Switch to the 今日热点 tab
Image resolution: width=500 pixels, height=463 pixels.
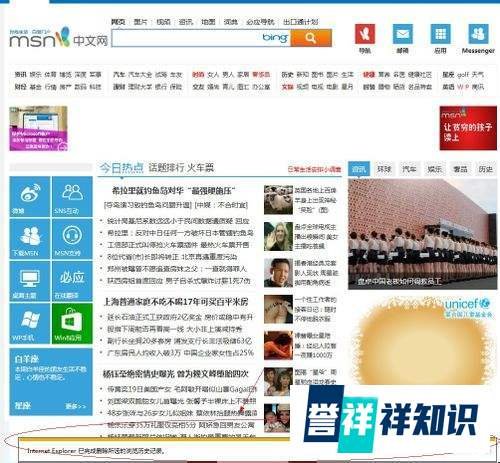(x=121, y=168)
